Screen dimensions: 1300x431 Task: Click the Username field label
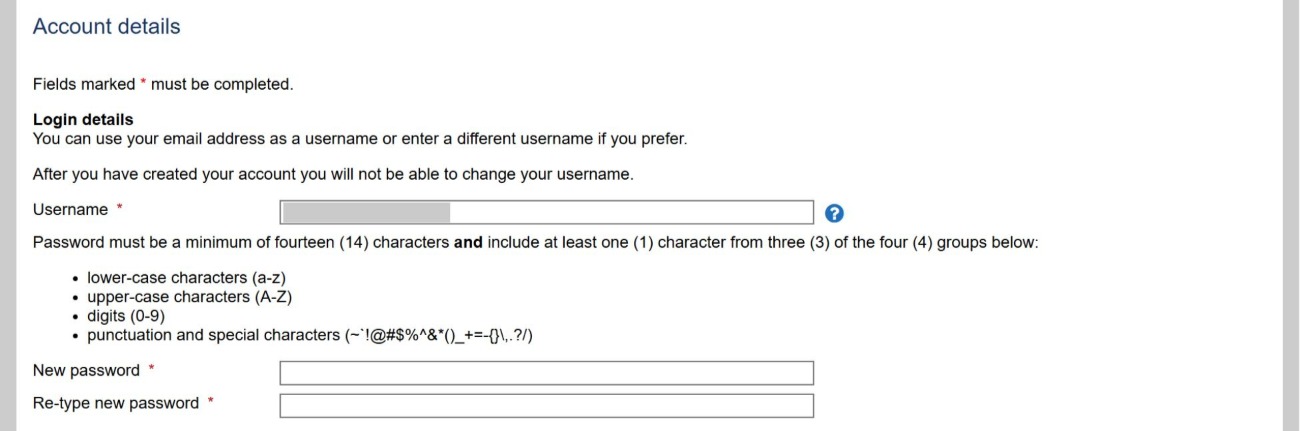70,210
